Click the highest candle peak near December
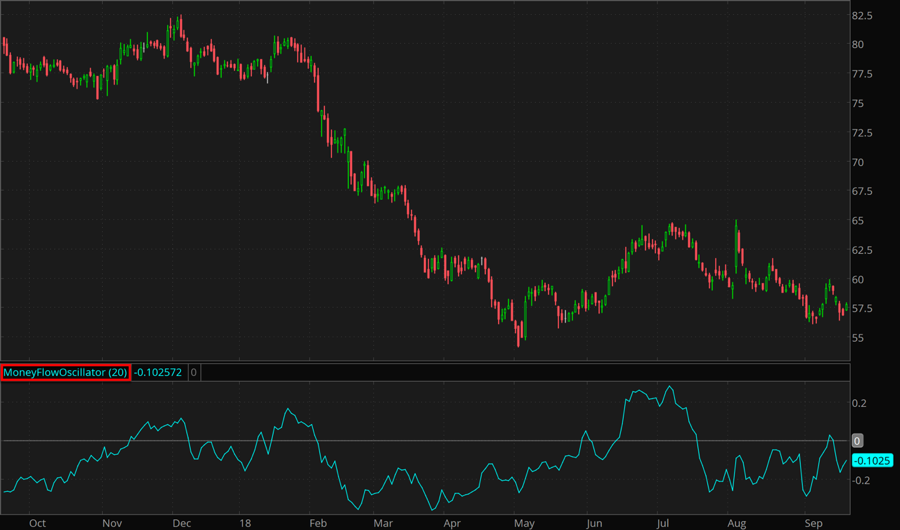The width and height of the screenshot is (900, 530). [x=176, y=20]
